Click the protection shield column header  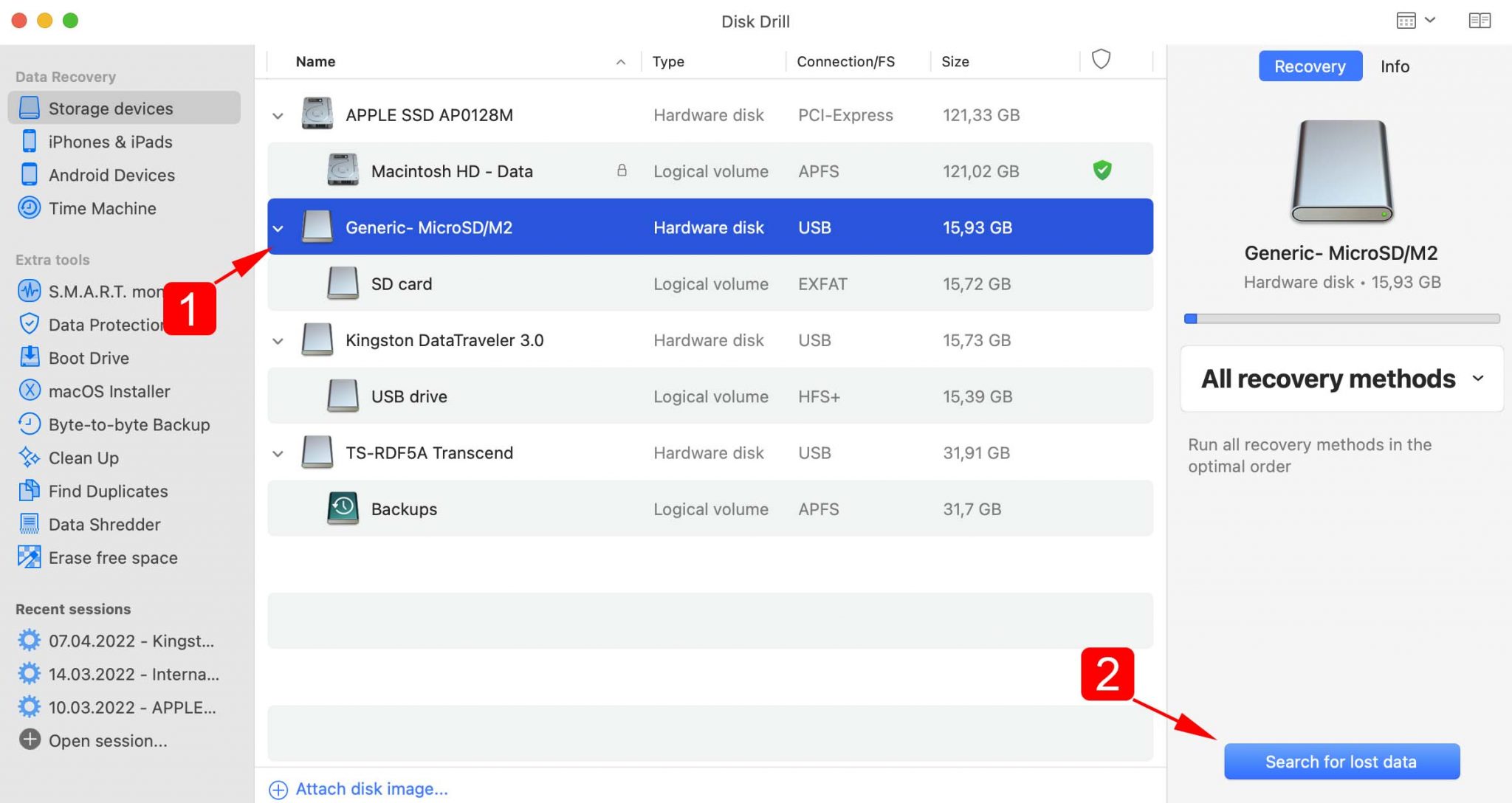pos(1101,59)
